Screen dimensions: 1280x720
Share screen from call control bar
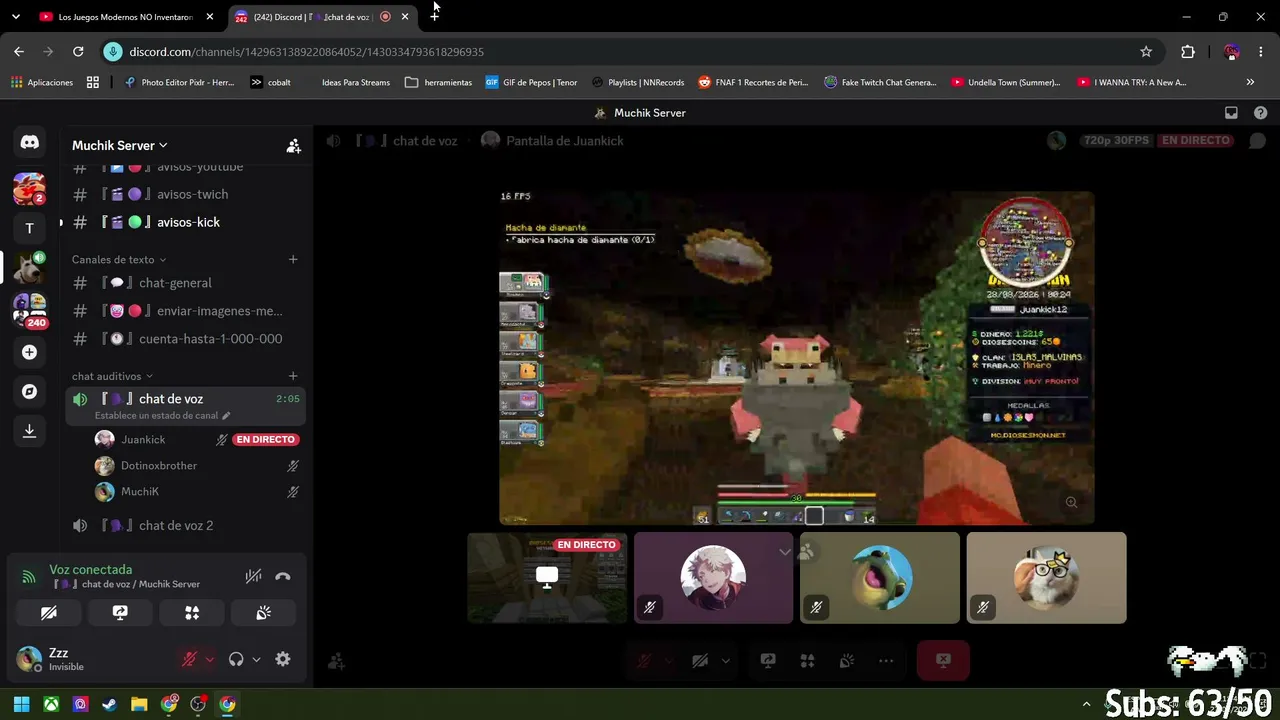[x=768, y=660]
